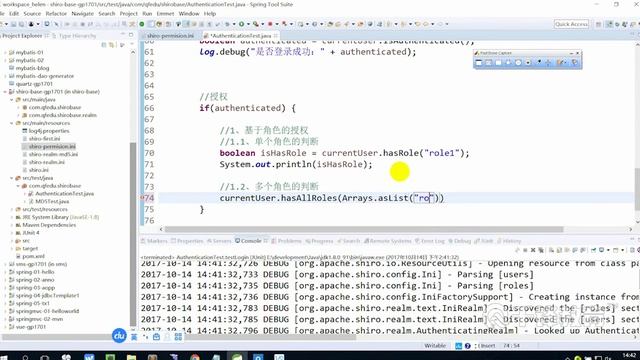This screenshot has height=360, width=640.
Task: Click the FastStone settings icon
Action: point(575,62)
